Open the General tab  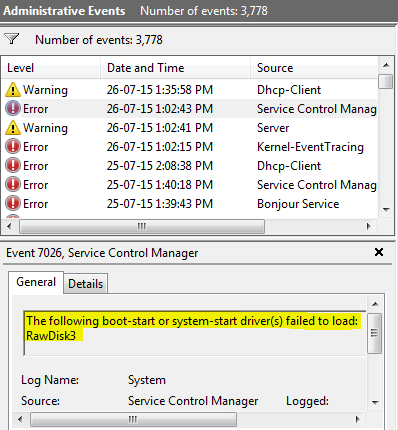(36, 282)
